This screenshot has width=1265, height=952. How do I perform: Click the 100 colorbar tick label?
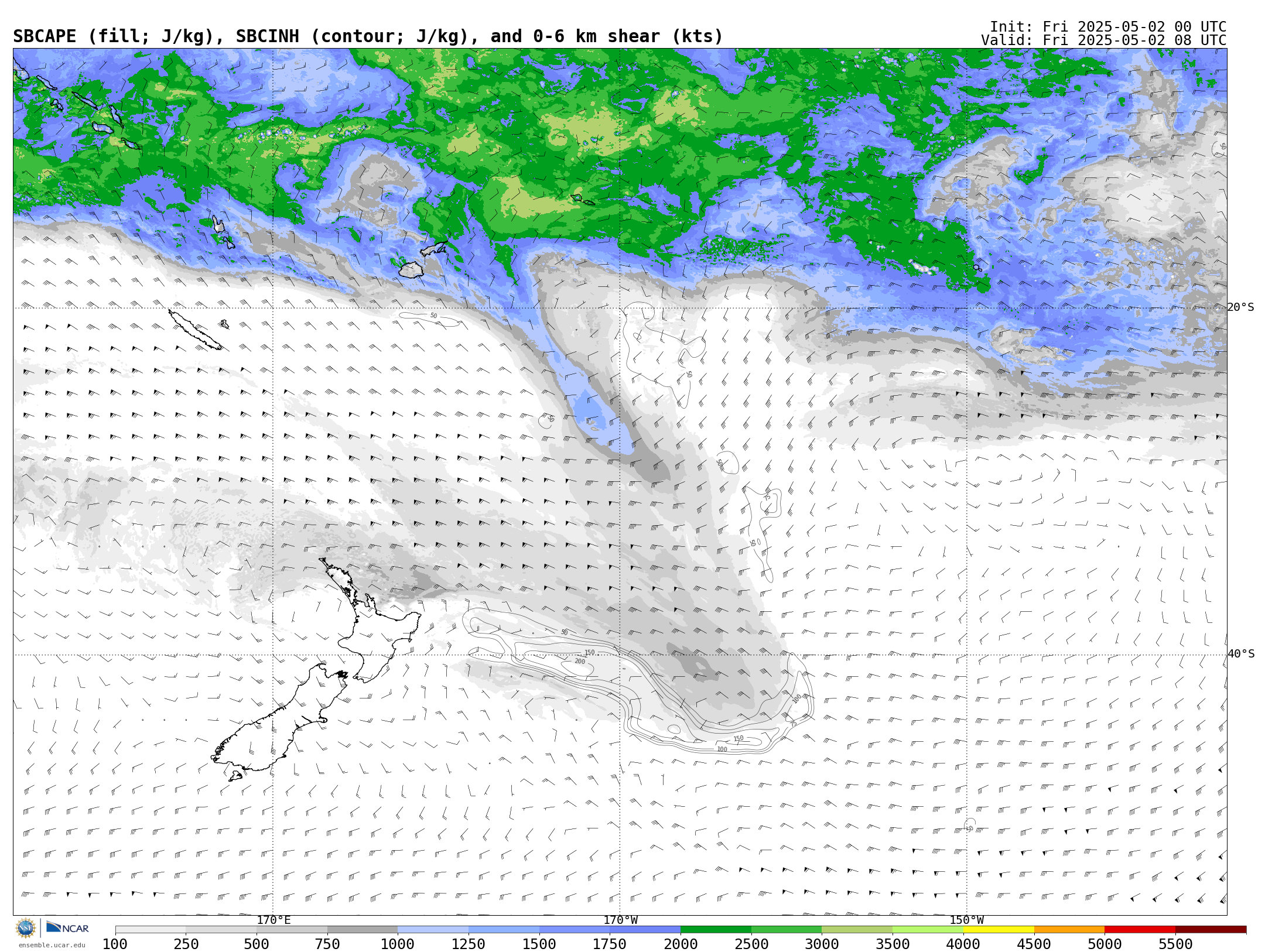click(x=115, y=944)
